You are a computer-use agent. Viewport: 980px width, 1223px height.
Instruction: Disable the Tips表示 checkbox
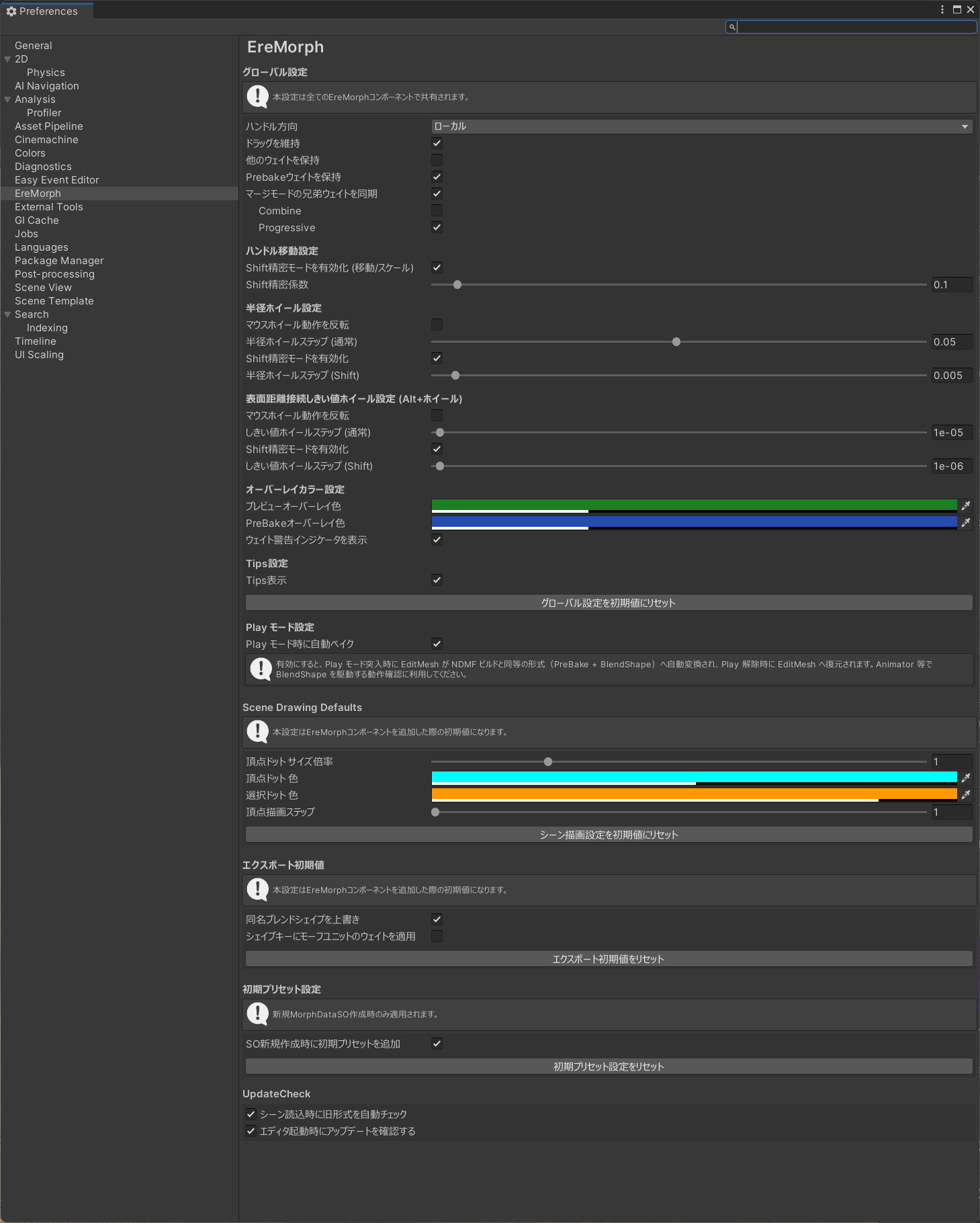tap(437, 580)
